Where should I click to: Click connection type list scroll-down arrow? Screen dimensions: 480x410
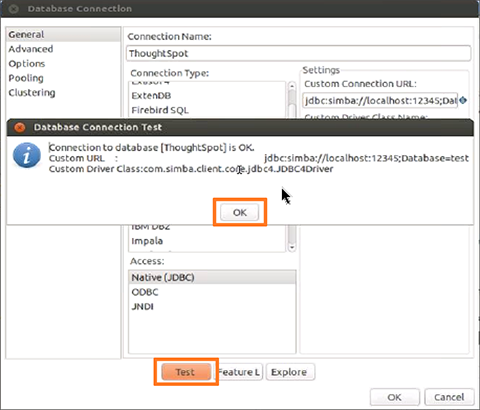[292, 247]
